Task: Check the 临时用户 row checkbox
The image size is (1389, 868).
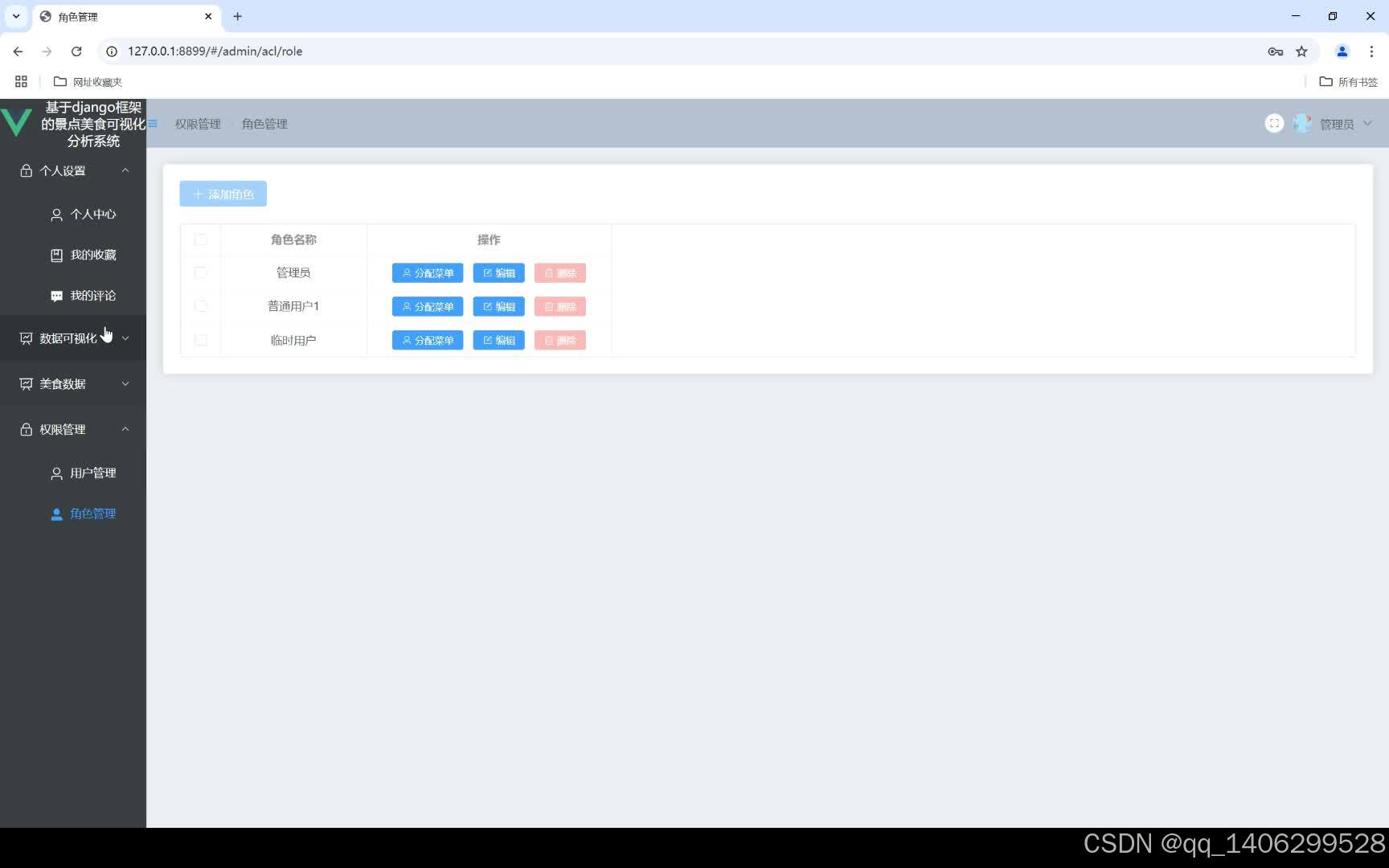Action: click(x=201, y=340)
